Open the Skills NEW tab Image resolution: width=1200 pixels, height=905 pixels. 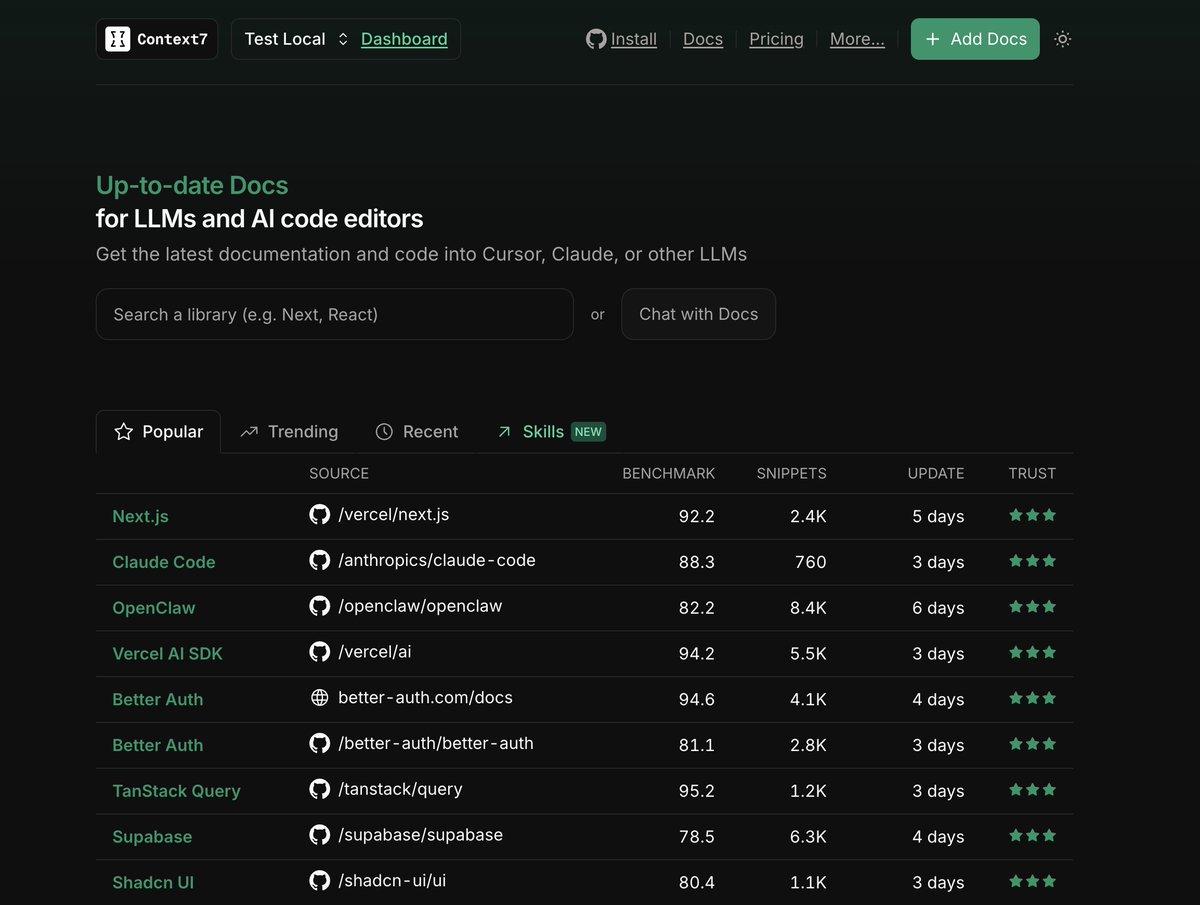551,432
